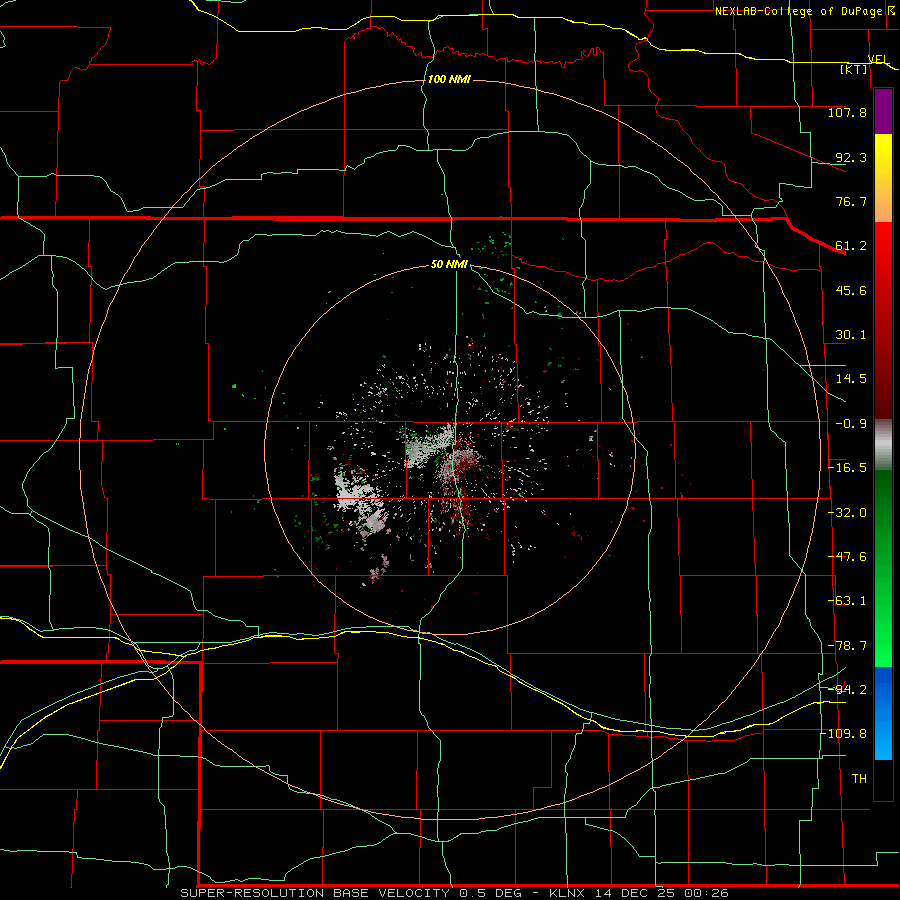The width and height of the screenshot is (900, 900).
Task: Click the 92.3 value on velocity scale
Action: pyautogui.click(x=851, y=157)
